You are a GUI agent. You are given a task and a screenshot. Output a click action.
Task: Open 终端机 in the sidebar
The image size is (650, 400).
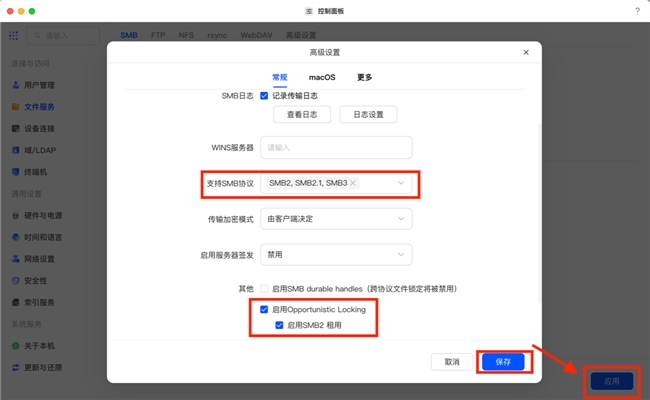[35, 172]
